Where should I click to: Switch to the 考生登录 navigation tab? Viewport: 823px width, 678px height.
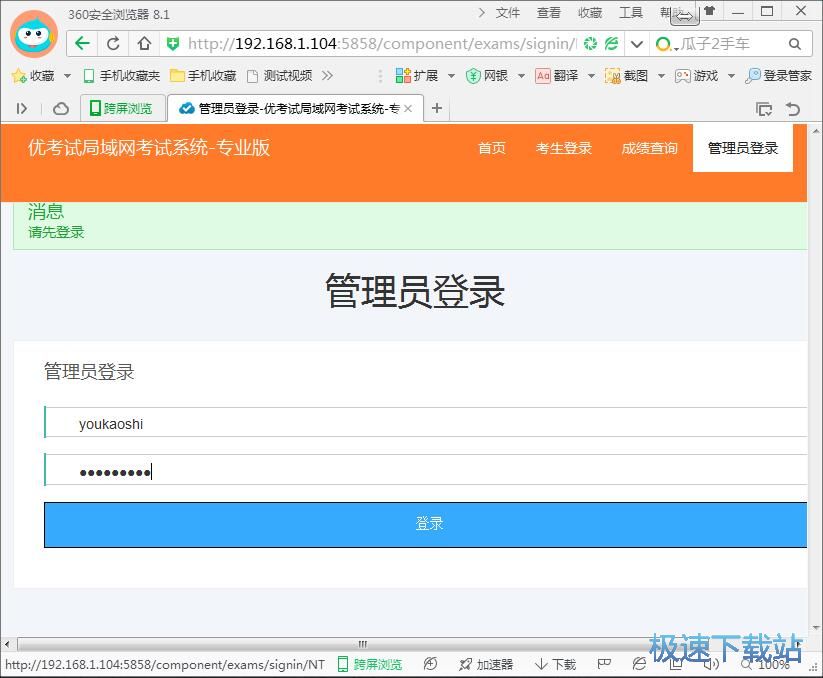(x=564, y=148)
